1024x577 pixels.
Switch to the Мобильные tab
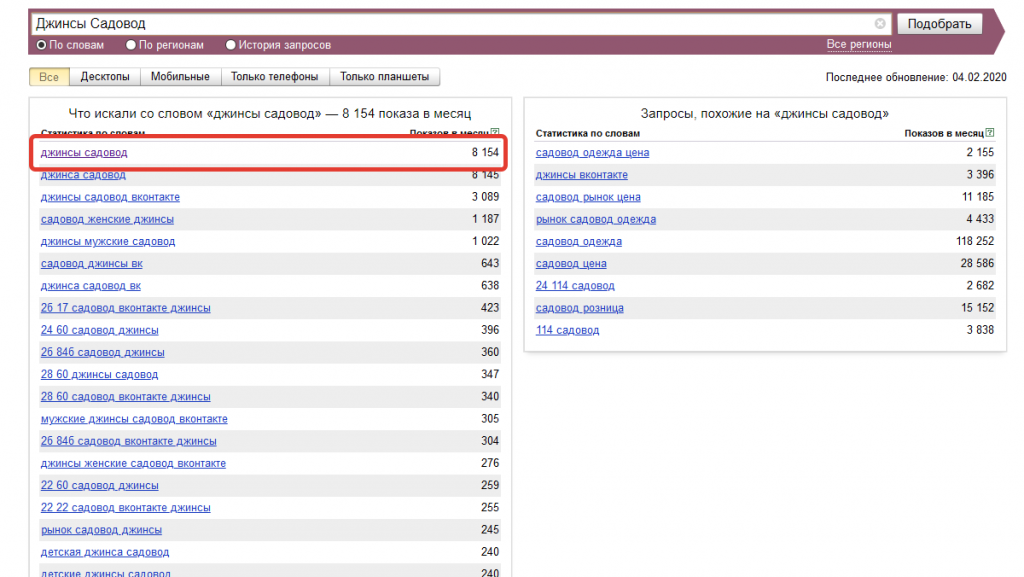[x=180, y=76]
